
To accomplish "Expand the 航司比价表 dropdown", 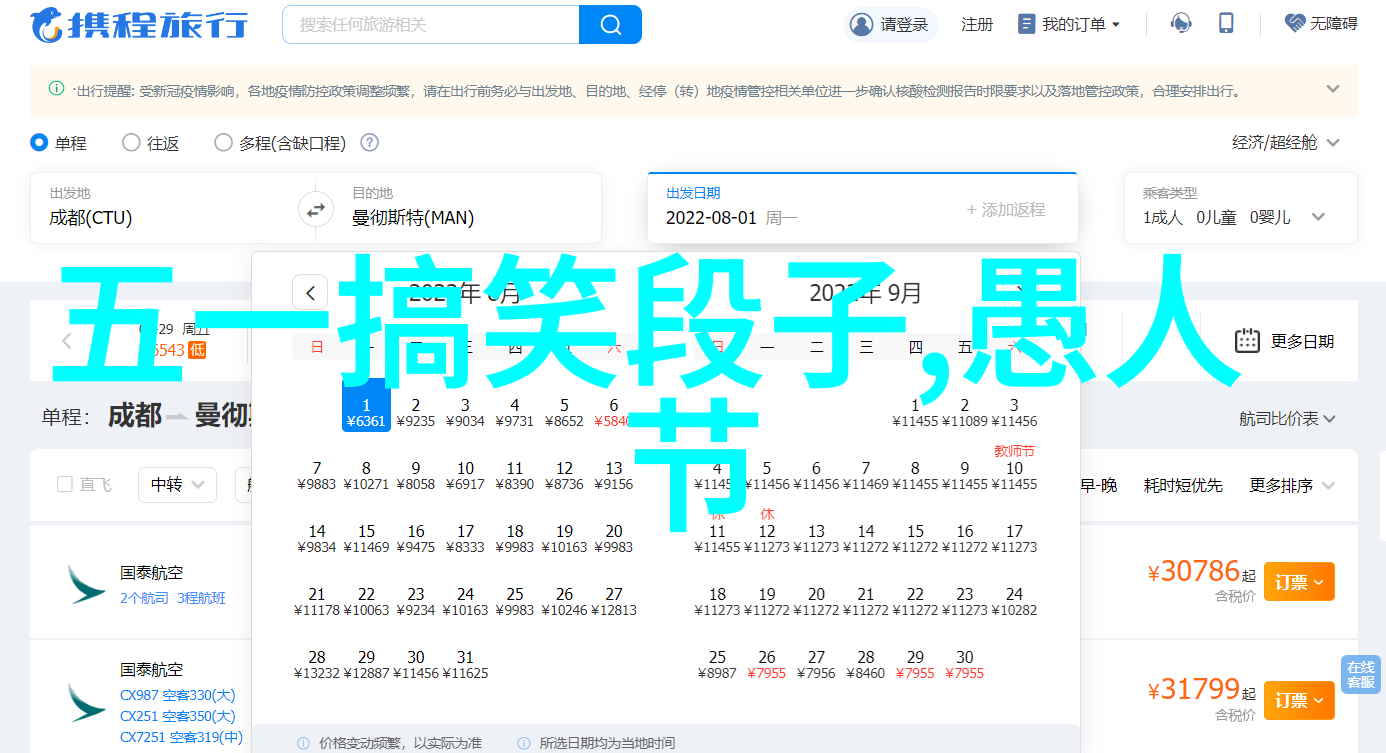I will point(1287,419).
